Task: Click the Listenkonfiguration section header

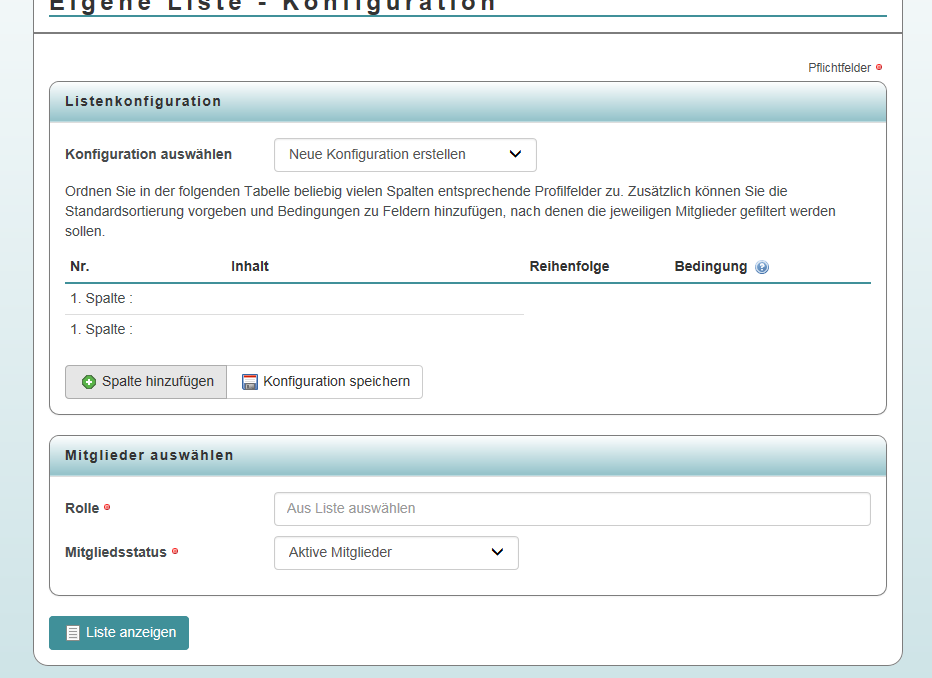Action: [143, 101]
